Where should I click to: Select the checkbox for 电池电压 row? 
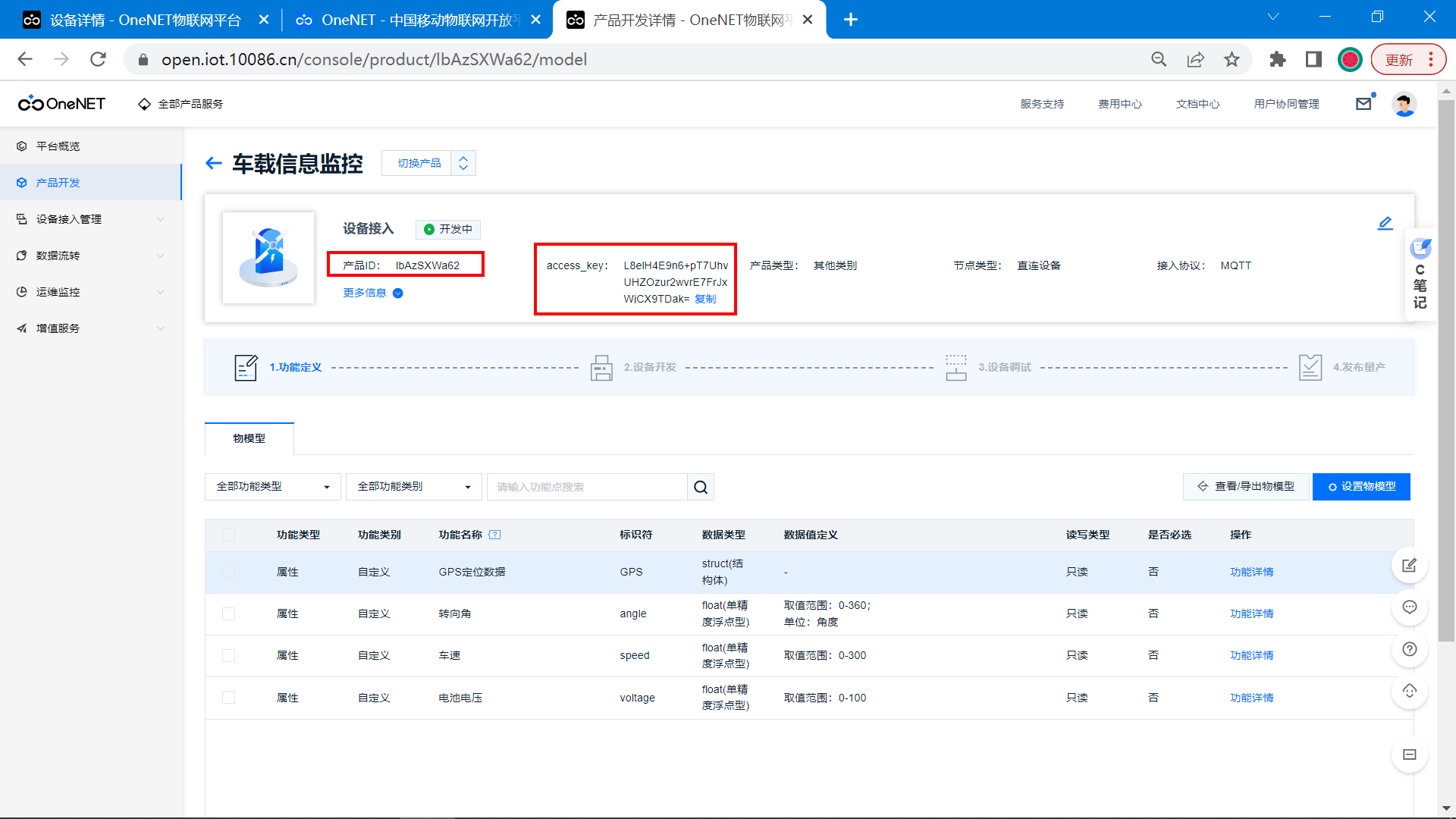228,698
